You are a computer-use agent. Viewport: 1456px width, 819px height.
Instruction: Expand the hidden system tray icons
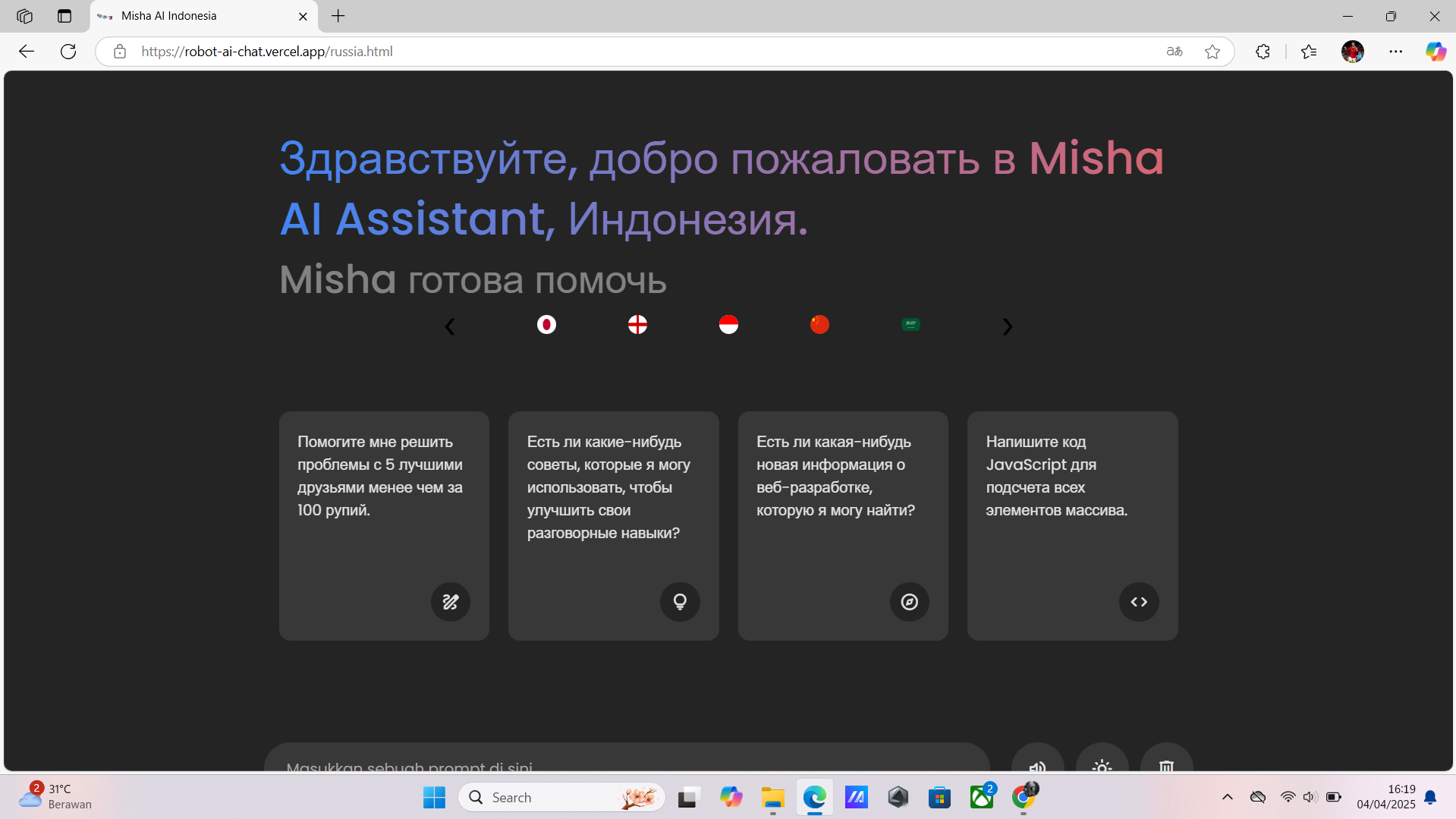(x=1228, y=798)
